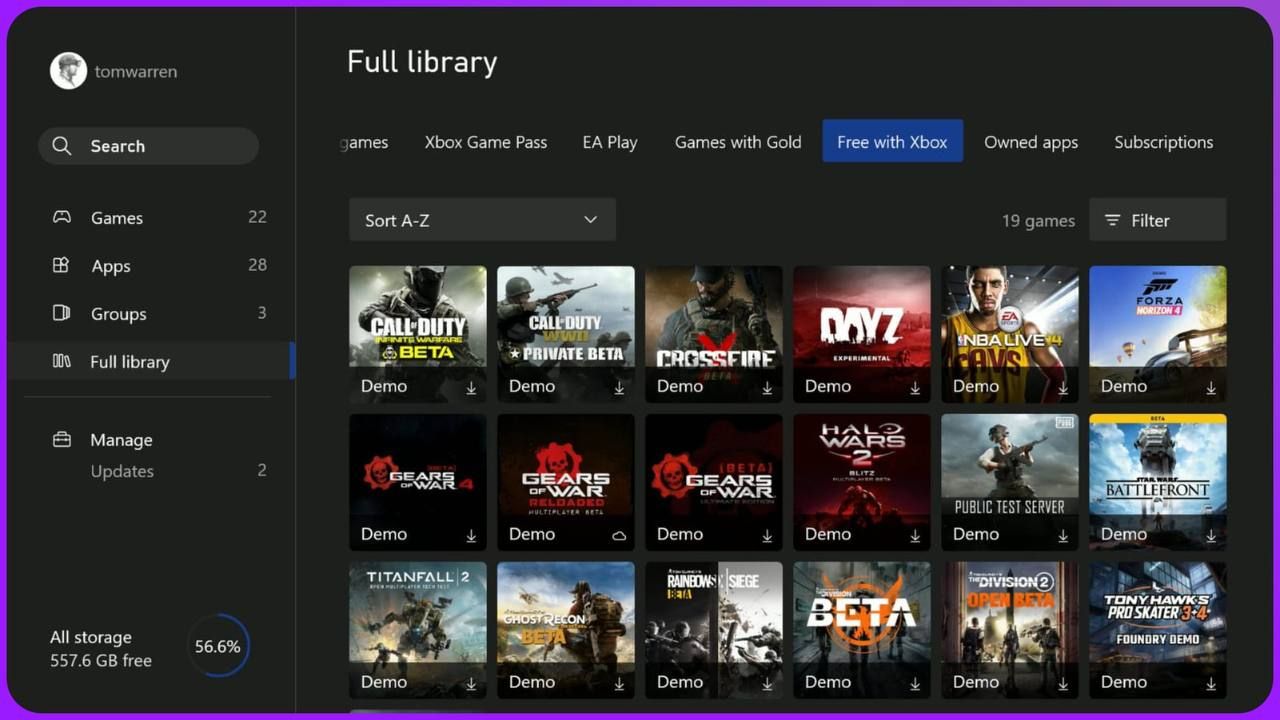Screen dimensions: 1280x720
Task: Download the DayZ Experimental demo
Action: click(913, 389)
